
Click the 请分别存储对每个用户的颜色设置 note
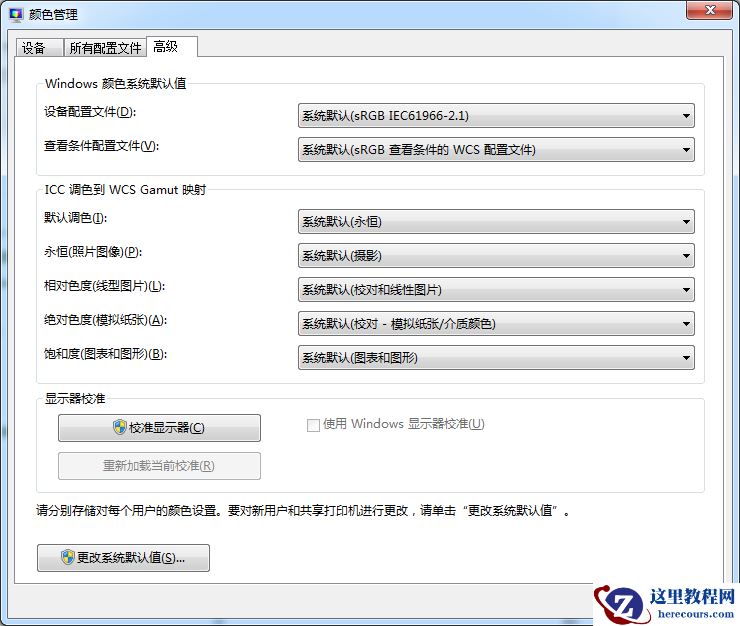(303, 510)
